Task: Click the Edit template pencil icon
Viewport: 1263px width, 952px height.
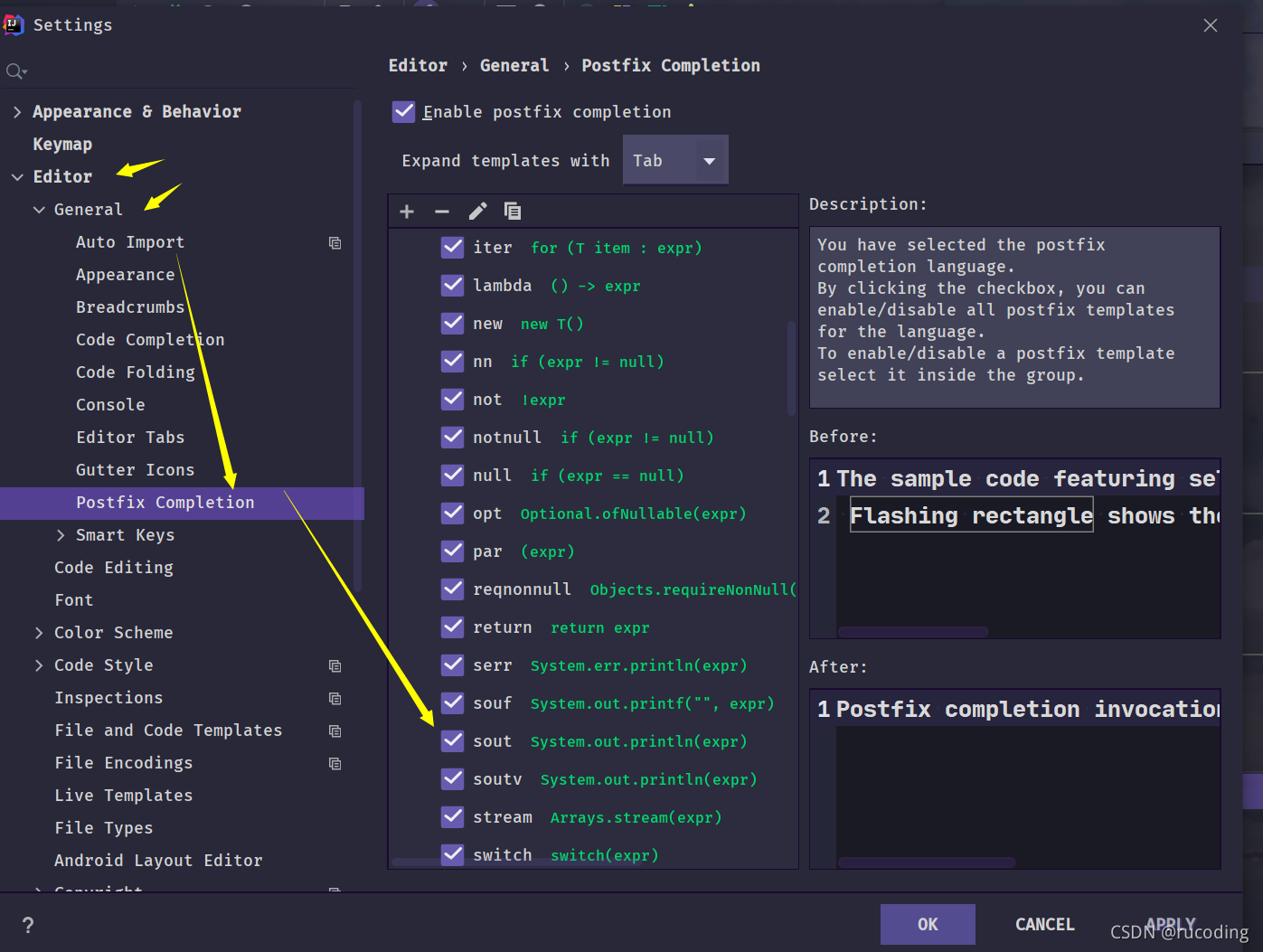Action: point(477,212)
